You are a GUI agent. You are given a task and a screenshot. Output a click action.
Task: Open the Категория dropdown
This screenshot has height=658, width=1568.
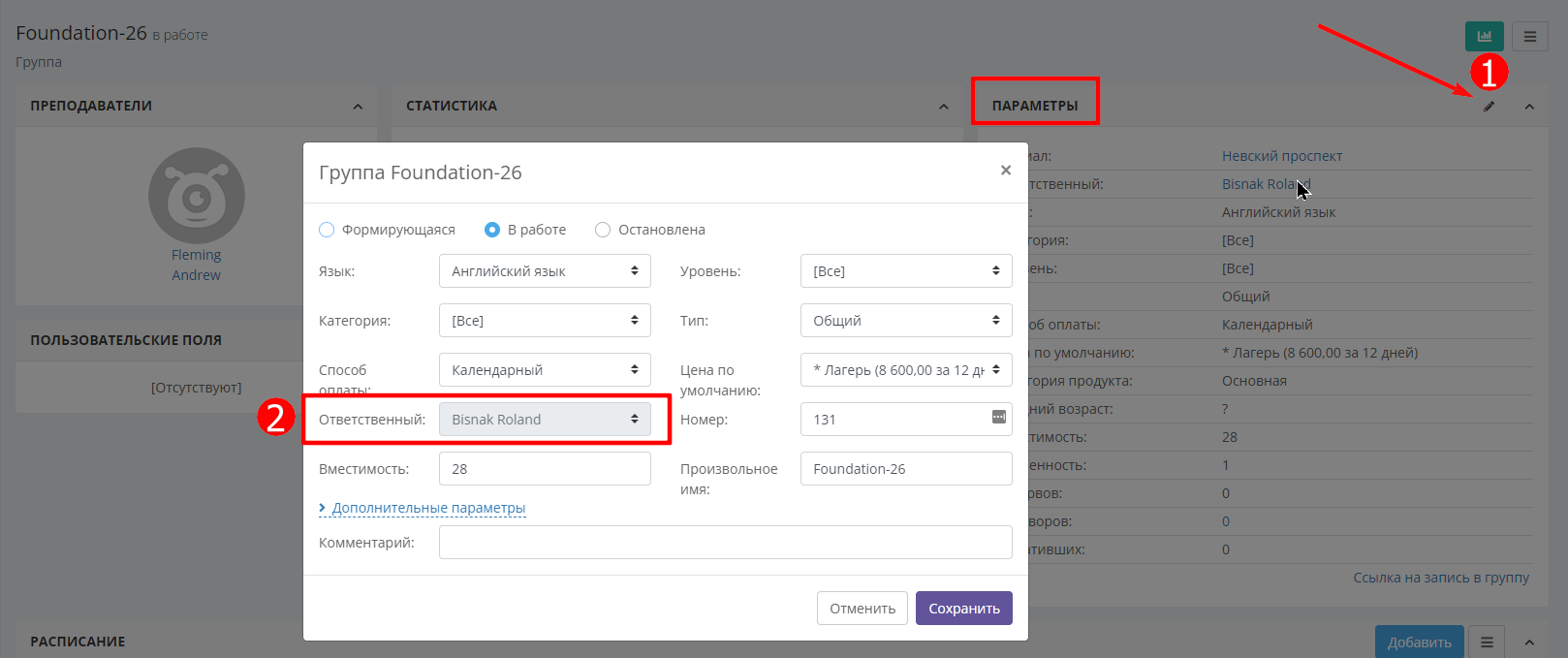pyautogui.click(x=545, y=321)
